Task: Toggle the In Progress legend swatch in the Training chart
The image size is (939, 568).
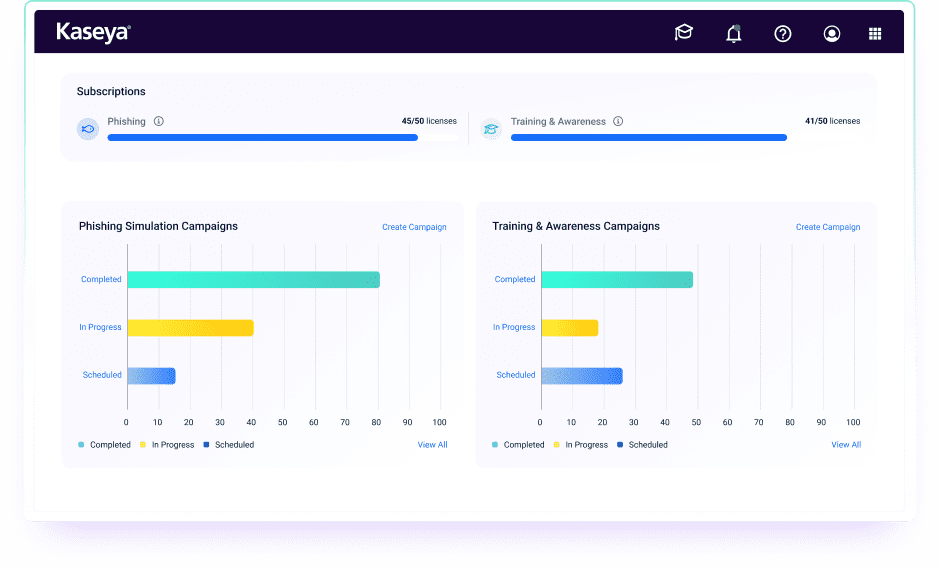Action: (556, 445)
